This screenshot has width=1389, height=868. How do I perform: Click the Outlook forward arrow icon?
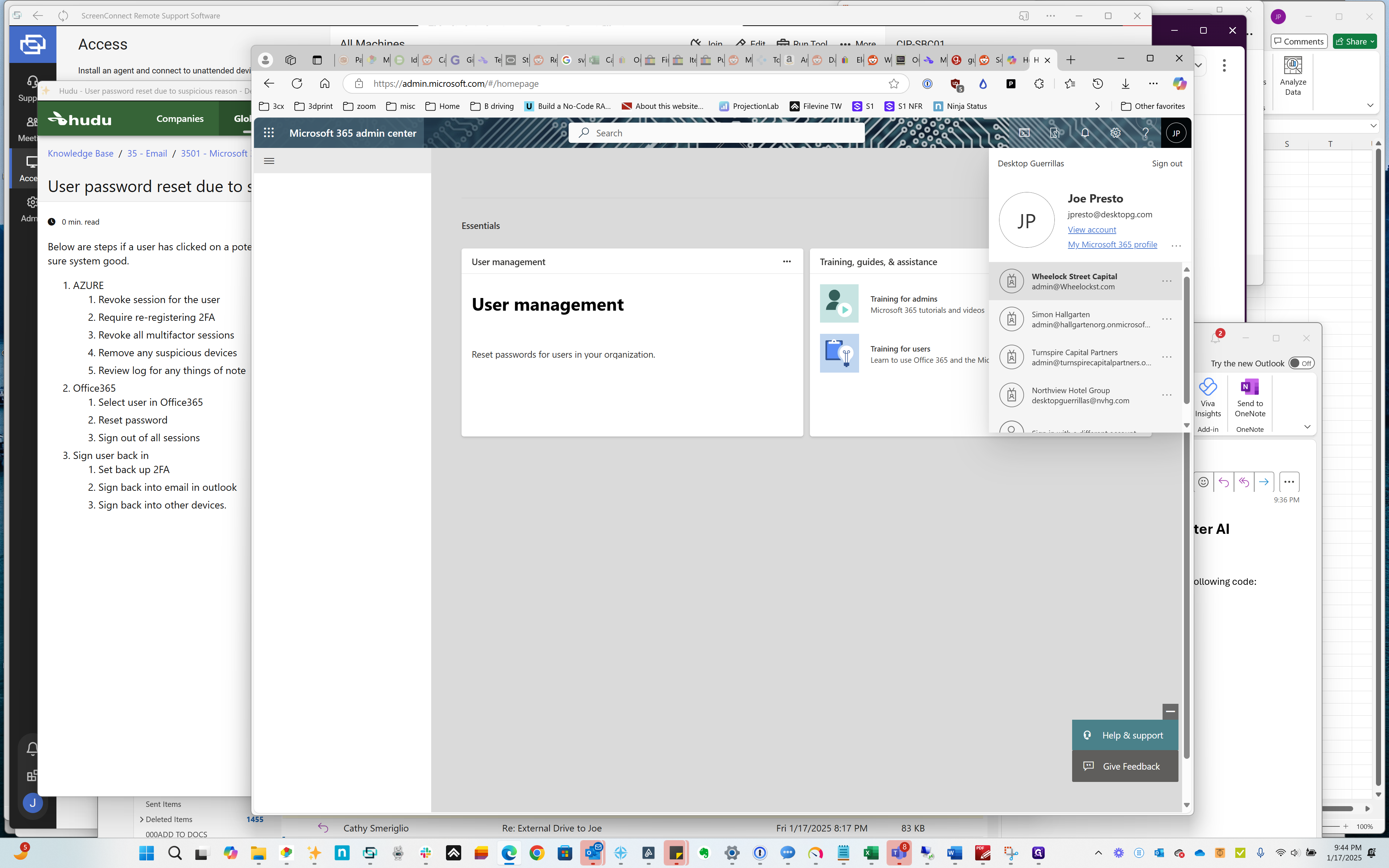pyautogui.click(x=1263, y=482)
